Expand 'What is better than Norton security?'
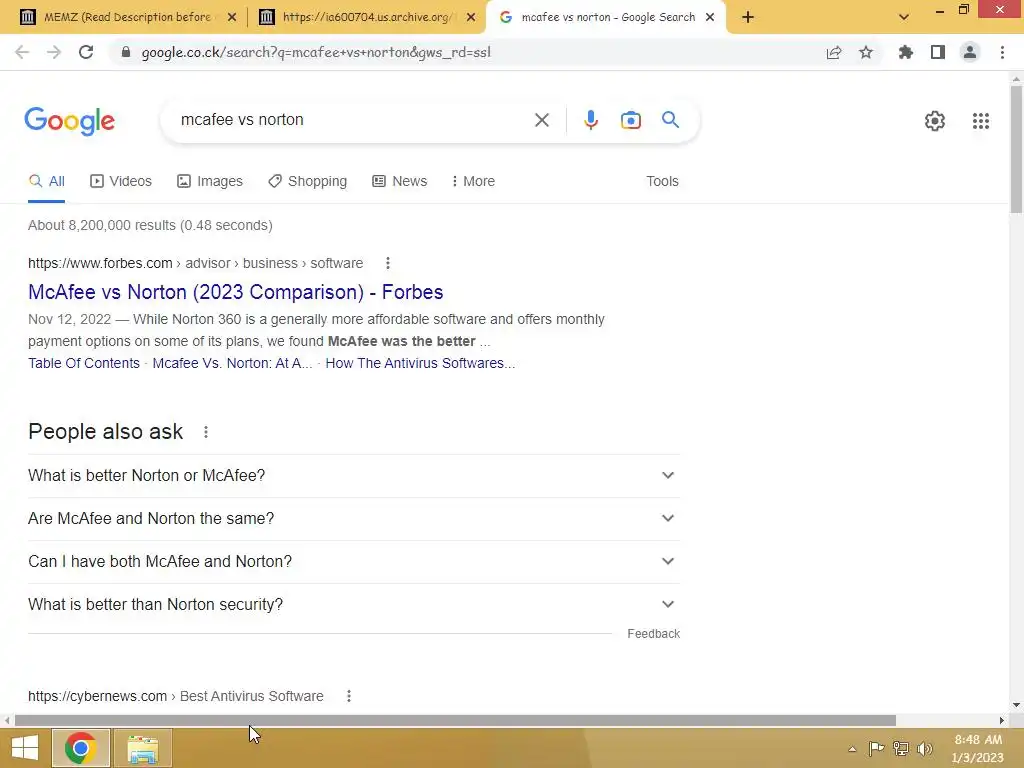The image size is (1024, 768). [x=354, y=605]
